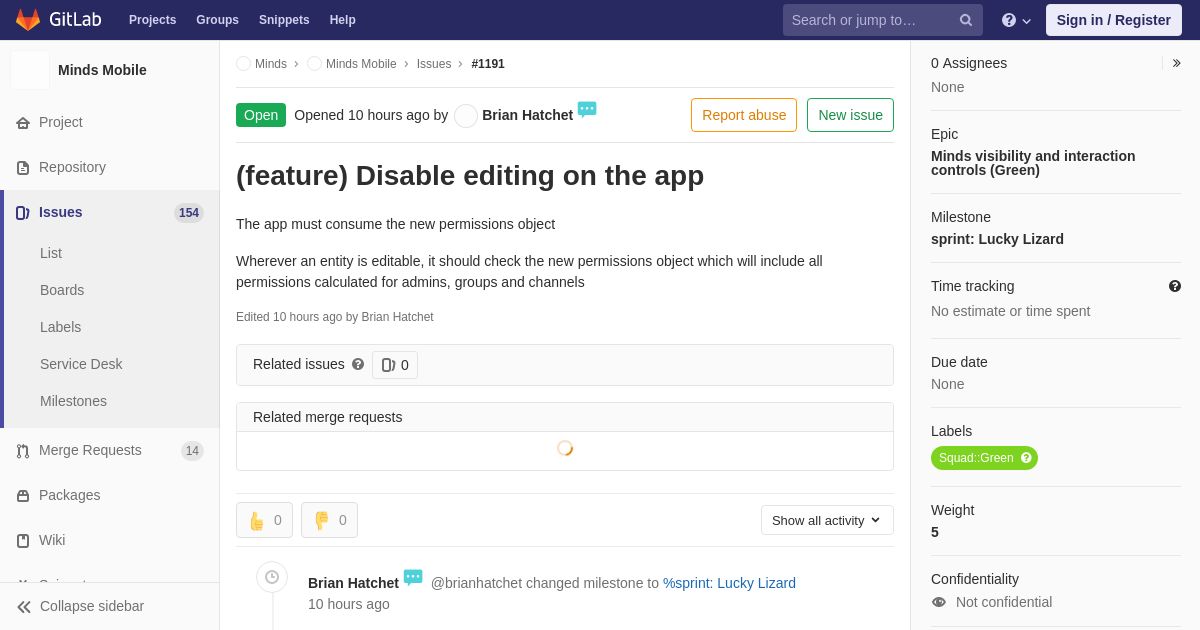Click the thumbs up reaction
This screenshot has width=1200, height=630.
(x=264, y=520)
